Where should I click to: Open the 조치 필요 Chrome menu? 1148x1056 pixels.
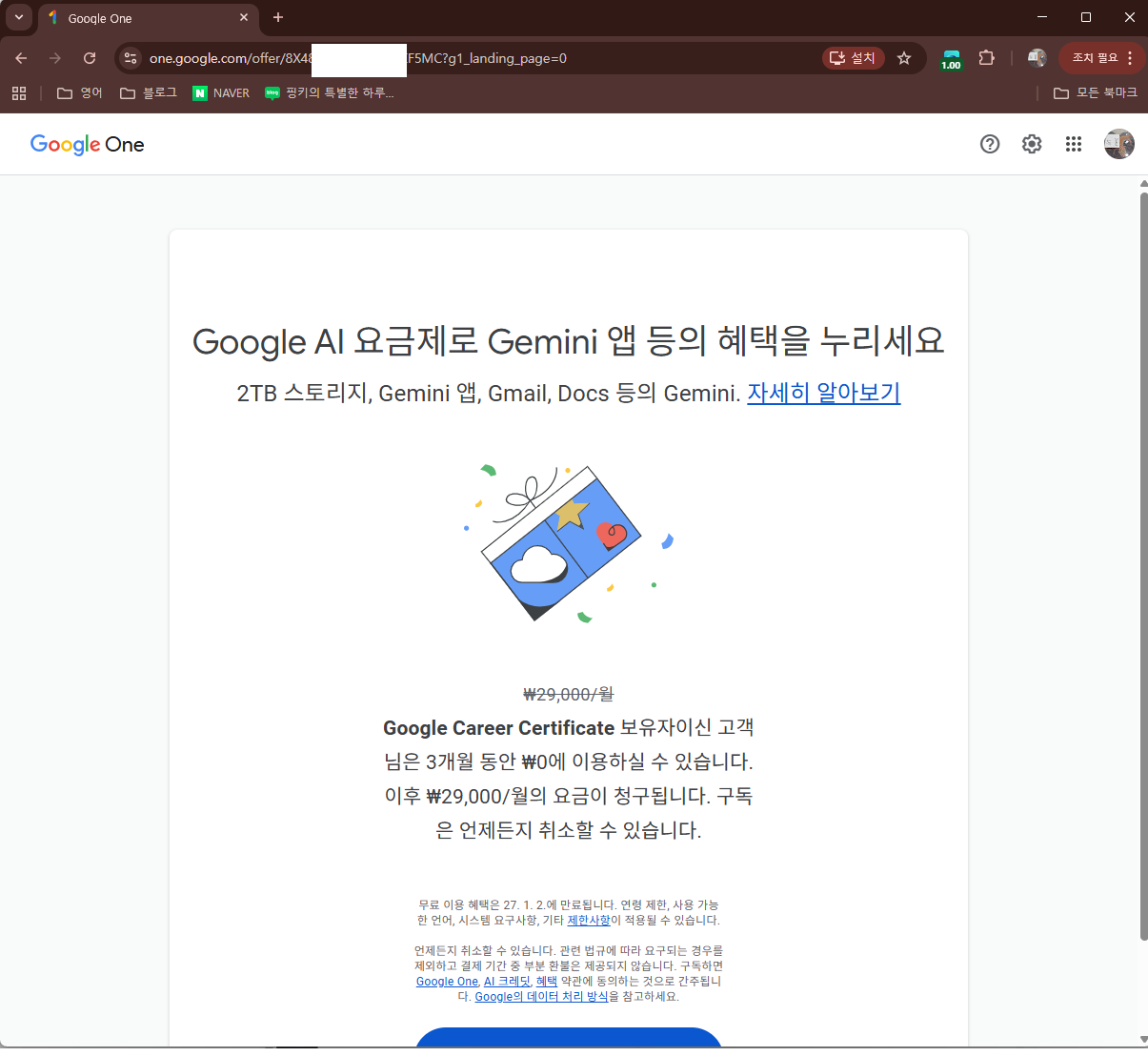[1101, 58]
